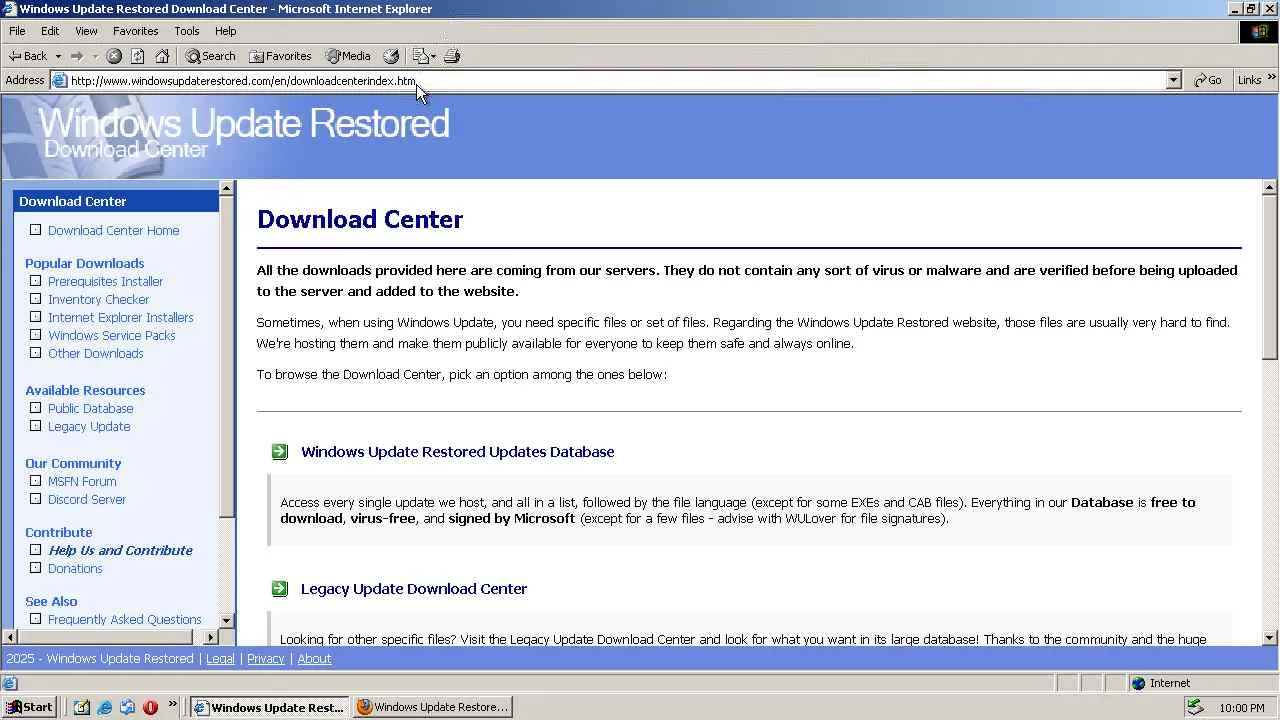The image size is (1280, 720).
Task: Visit the MSFN Forum link
Action: (x=82, y=482)
